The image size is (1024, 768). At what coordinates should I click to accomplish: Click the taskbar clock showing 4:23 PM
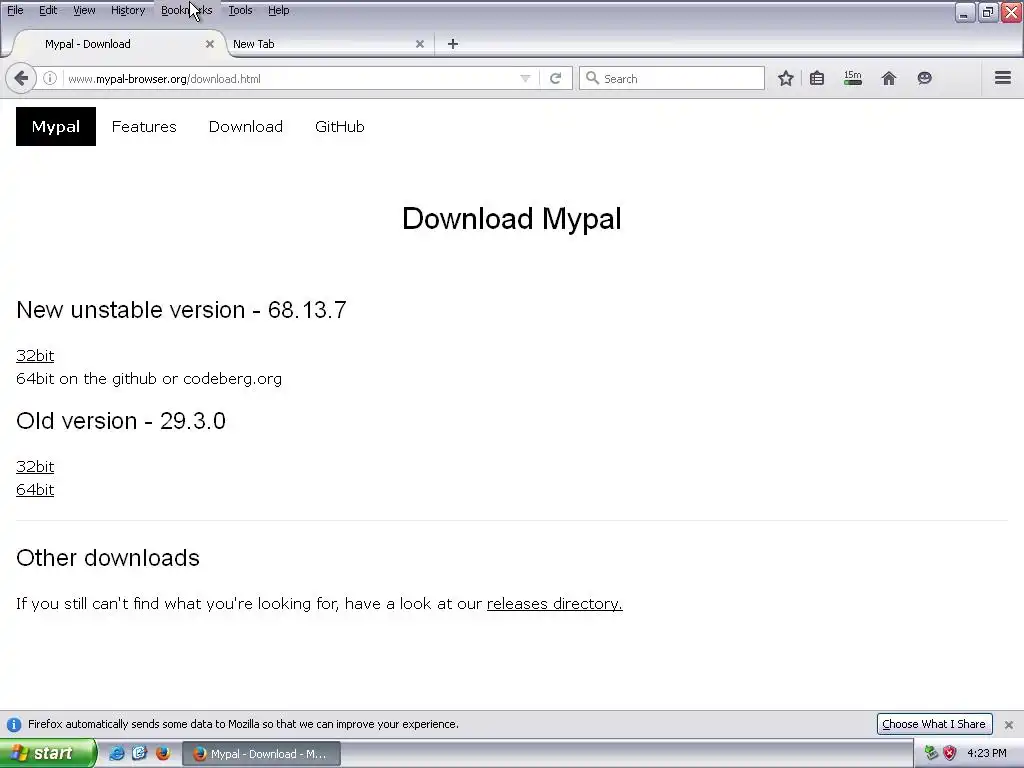point(987,753)
